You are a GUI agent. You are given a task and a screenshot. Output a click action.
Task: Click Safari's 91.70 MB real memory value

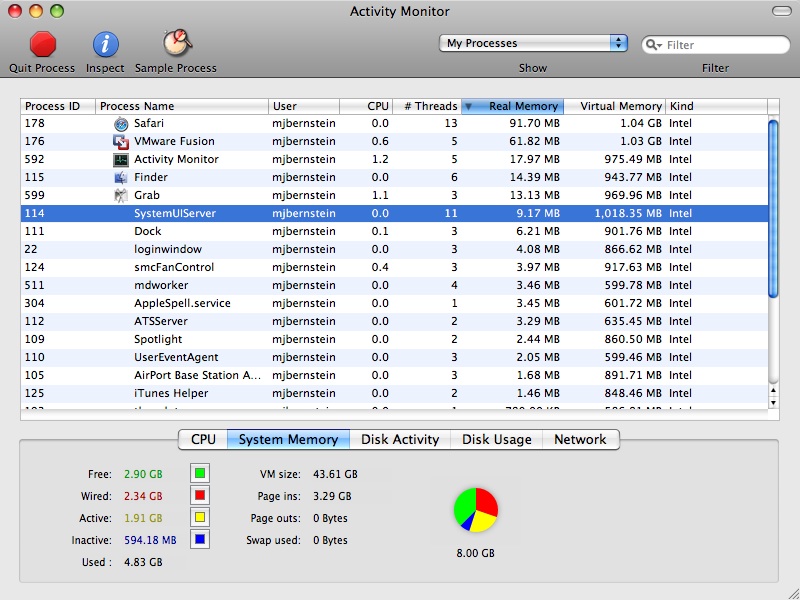[x=534, y=123]
